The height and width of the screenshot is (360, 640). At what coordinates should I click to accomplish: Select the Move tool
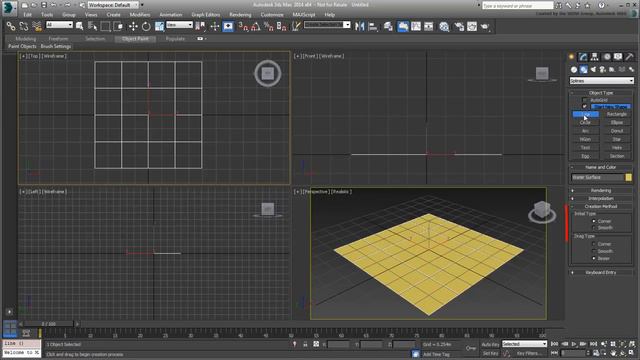point(133,27)
